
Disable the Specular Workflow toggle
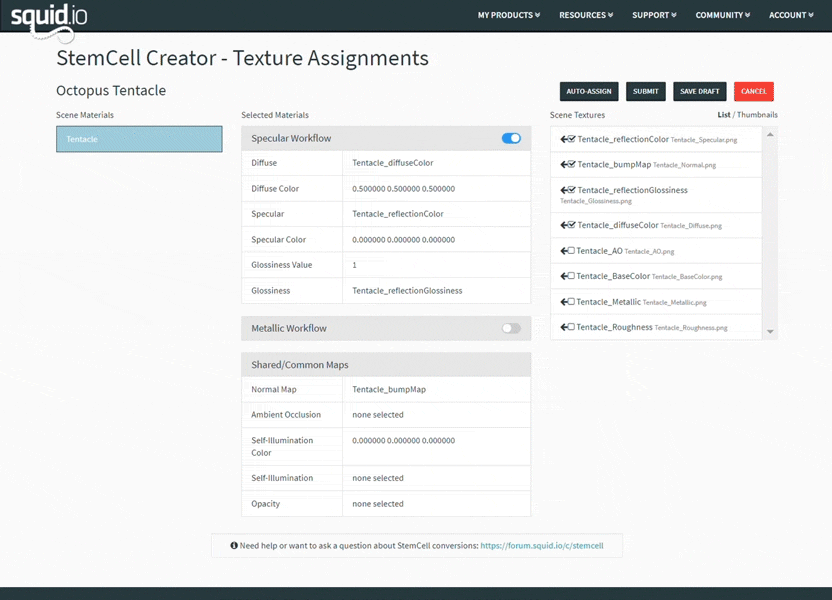512,138
